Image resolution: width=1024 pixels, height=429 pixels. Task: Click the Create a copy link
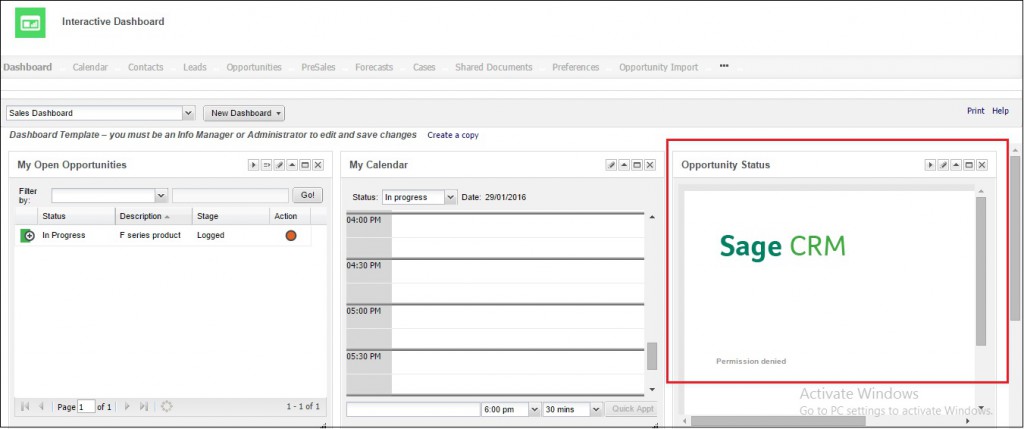tap(453, 135)
